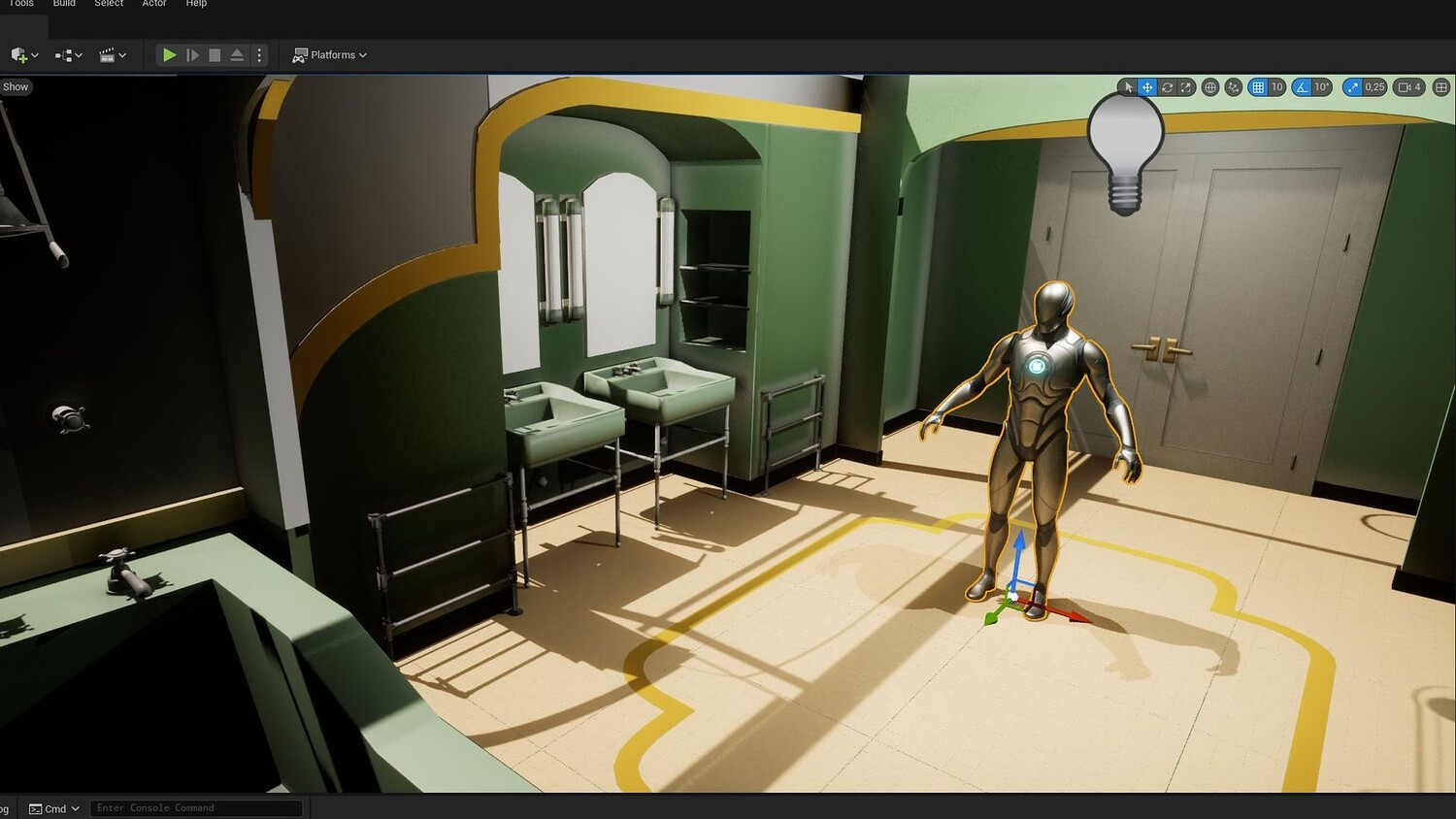The image size is (1456, 819).
Task: Focus the Enter Console Command field
Action: pos(196,808)
